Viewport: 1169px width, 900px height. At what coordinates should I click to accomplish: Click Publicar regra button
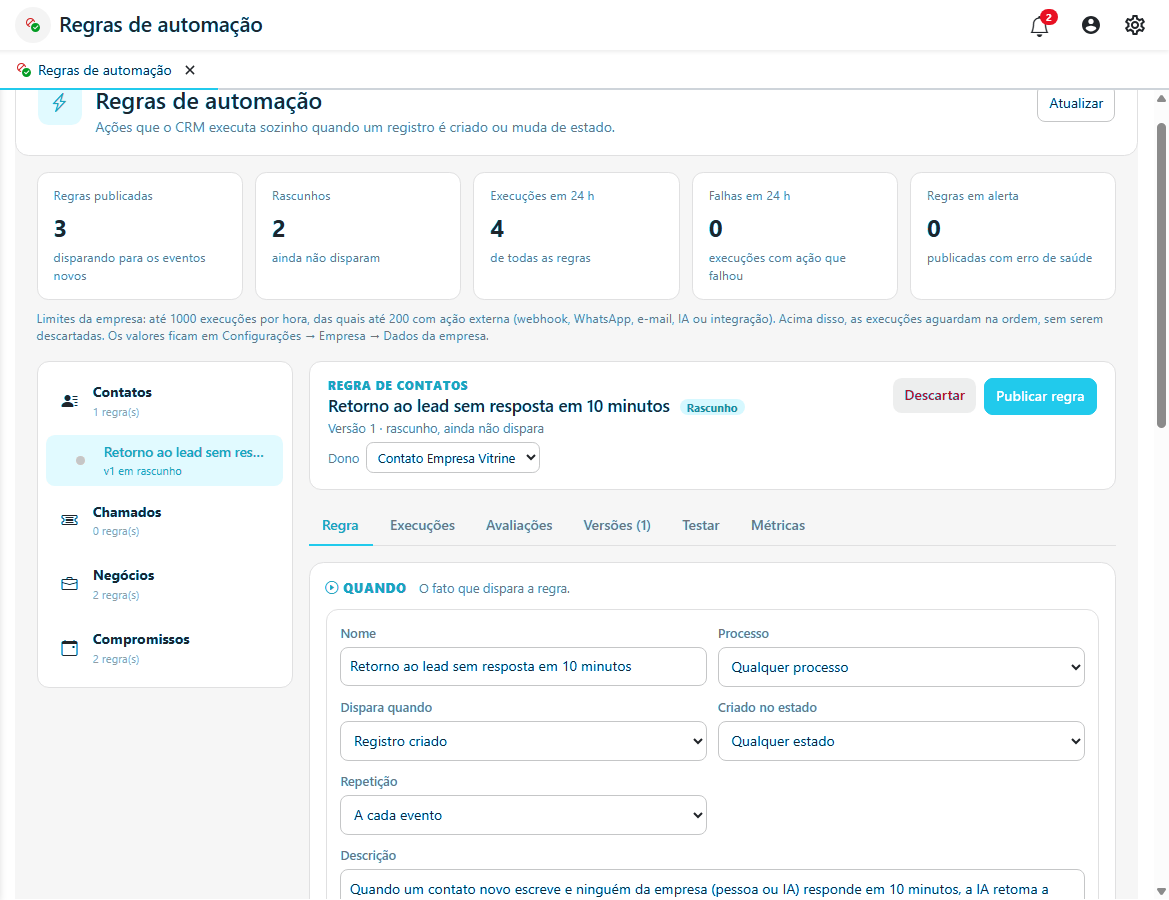point(1040,396)
